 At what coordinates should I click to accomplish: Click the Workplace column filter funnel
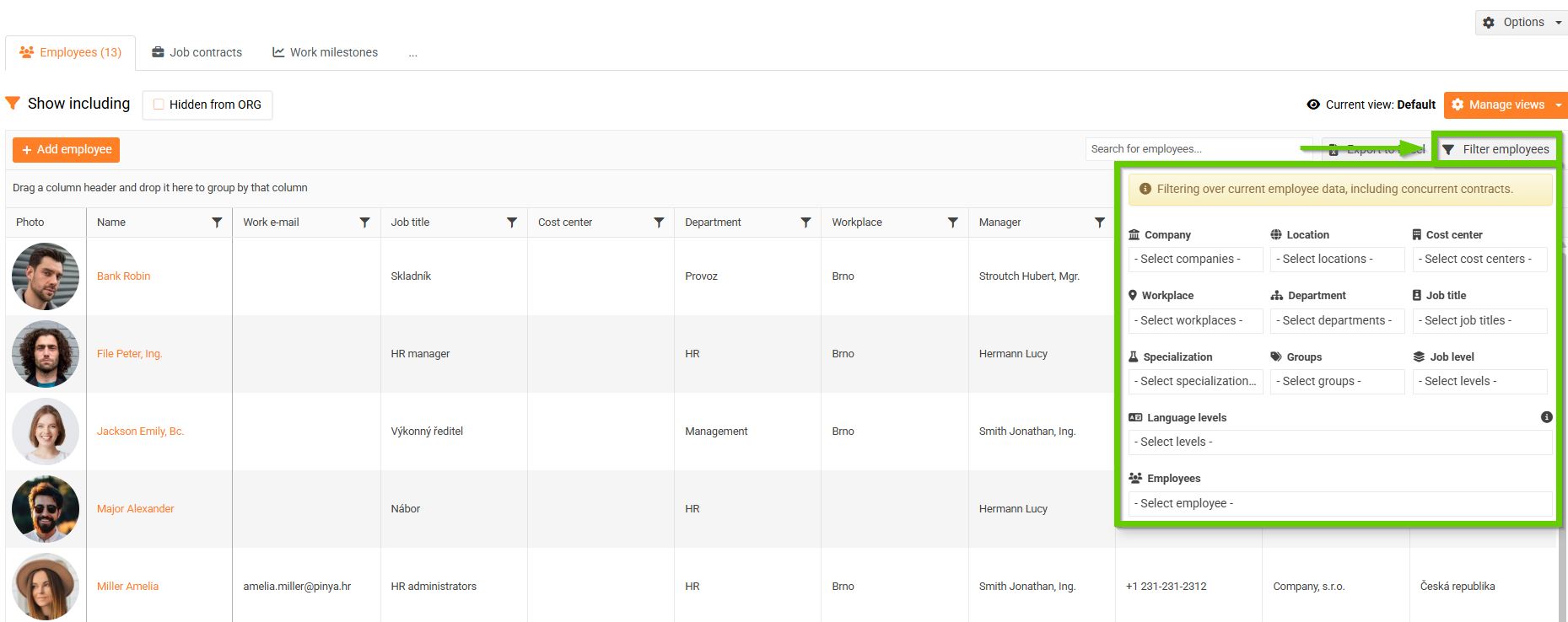[x=952, y=223]
